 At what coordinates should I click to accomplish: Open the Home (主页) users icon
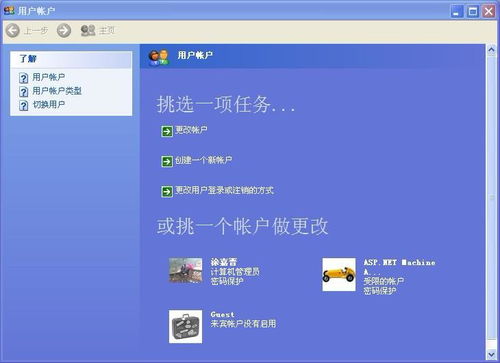(x=88, y=31)
